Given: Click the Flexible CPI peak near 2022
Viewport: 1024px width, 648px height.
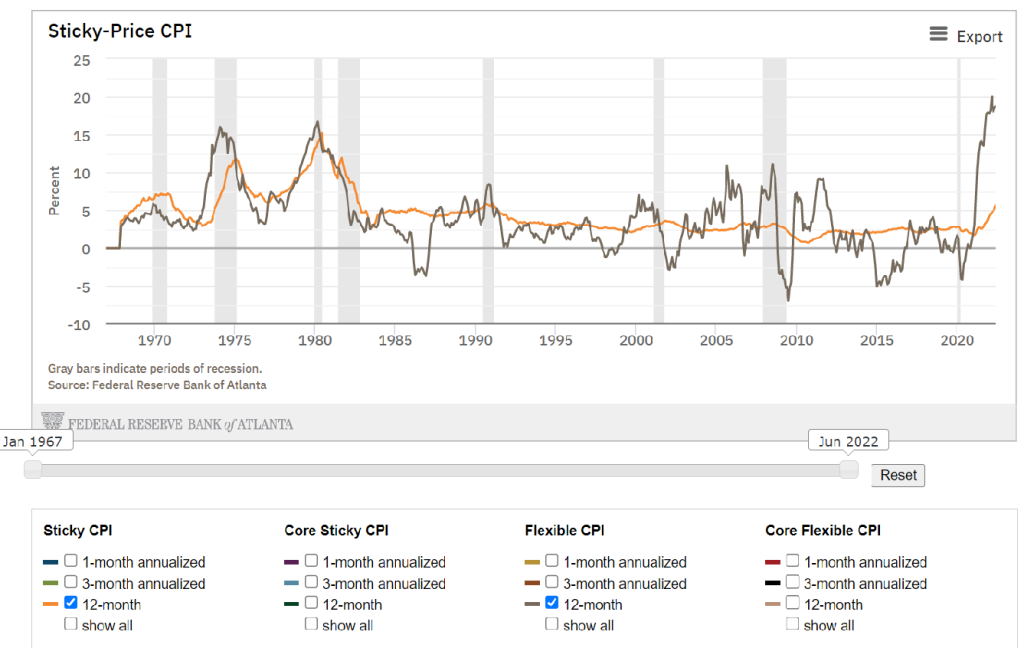Looking at the screenshot, I should pos(992,98).
